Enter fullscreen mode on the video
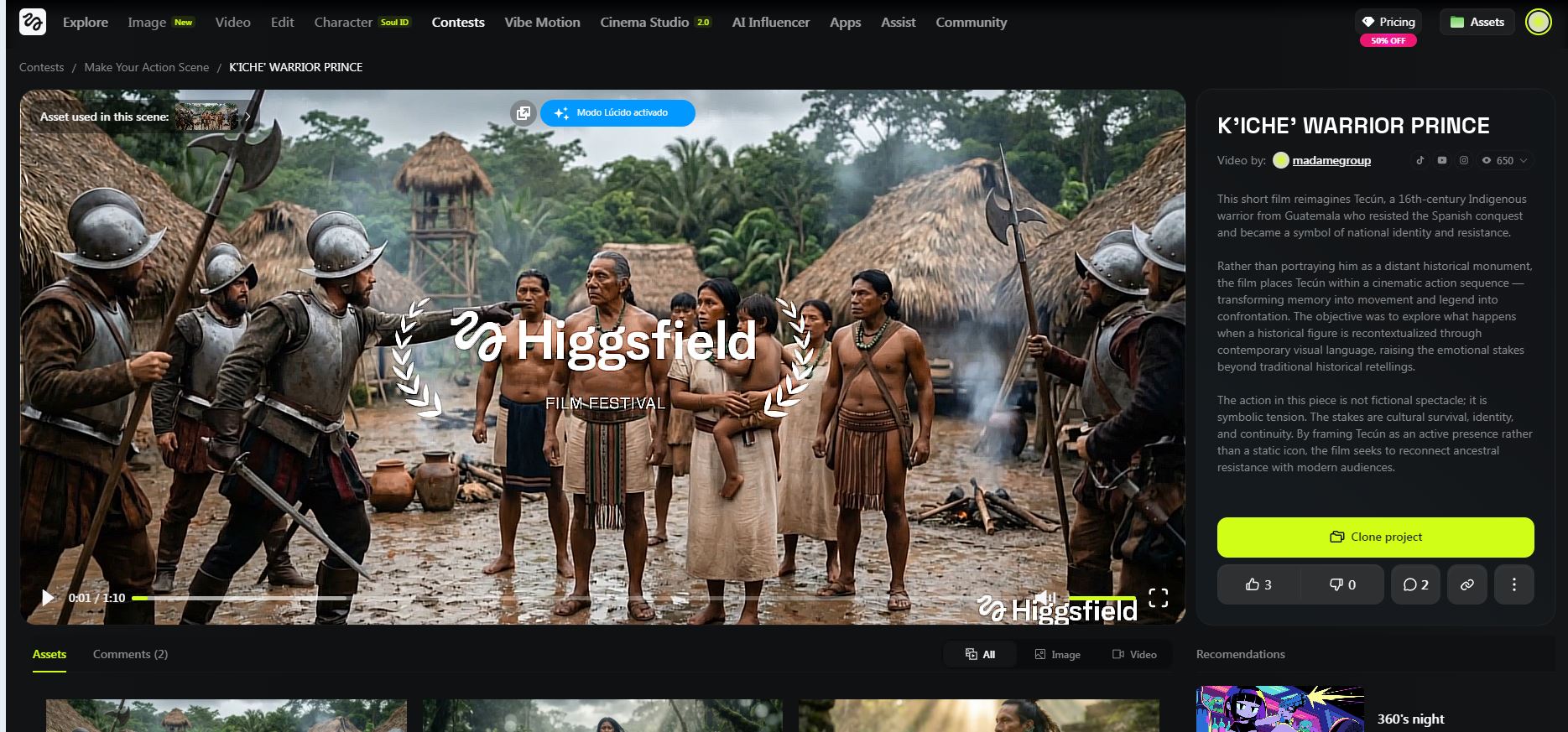Screen dimensions: 1568x732 (x=1158, y=597)
